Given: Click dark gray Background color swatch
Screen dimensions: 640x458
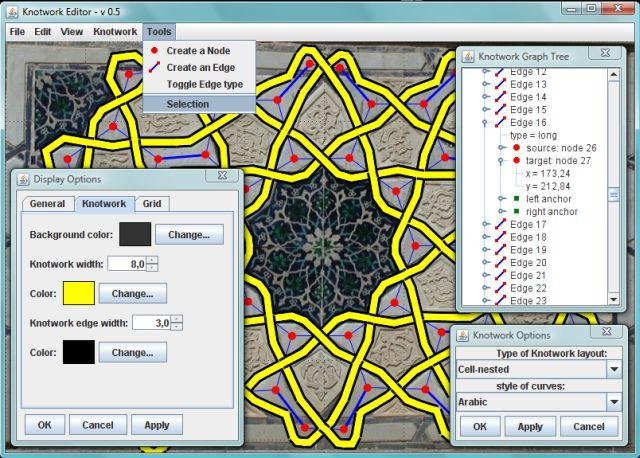Looking at the screenshot, I should click(135, 234).
